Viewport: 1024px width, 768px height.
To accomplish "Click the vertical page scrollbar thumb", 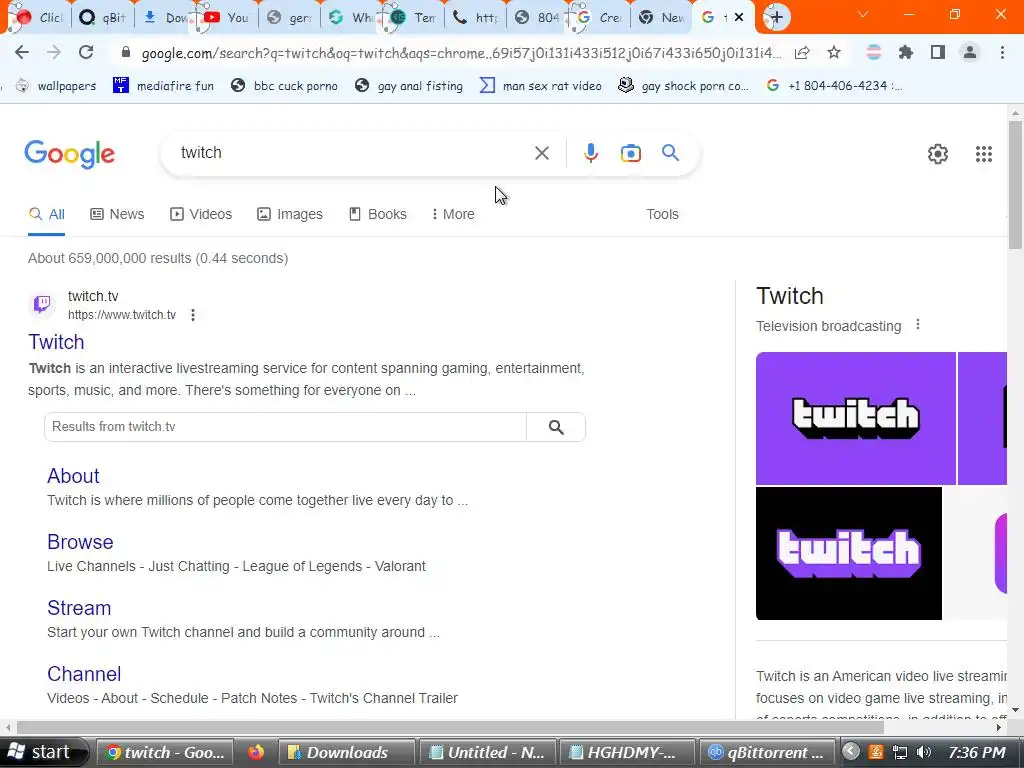I will click(x=1015, y=184).
